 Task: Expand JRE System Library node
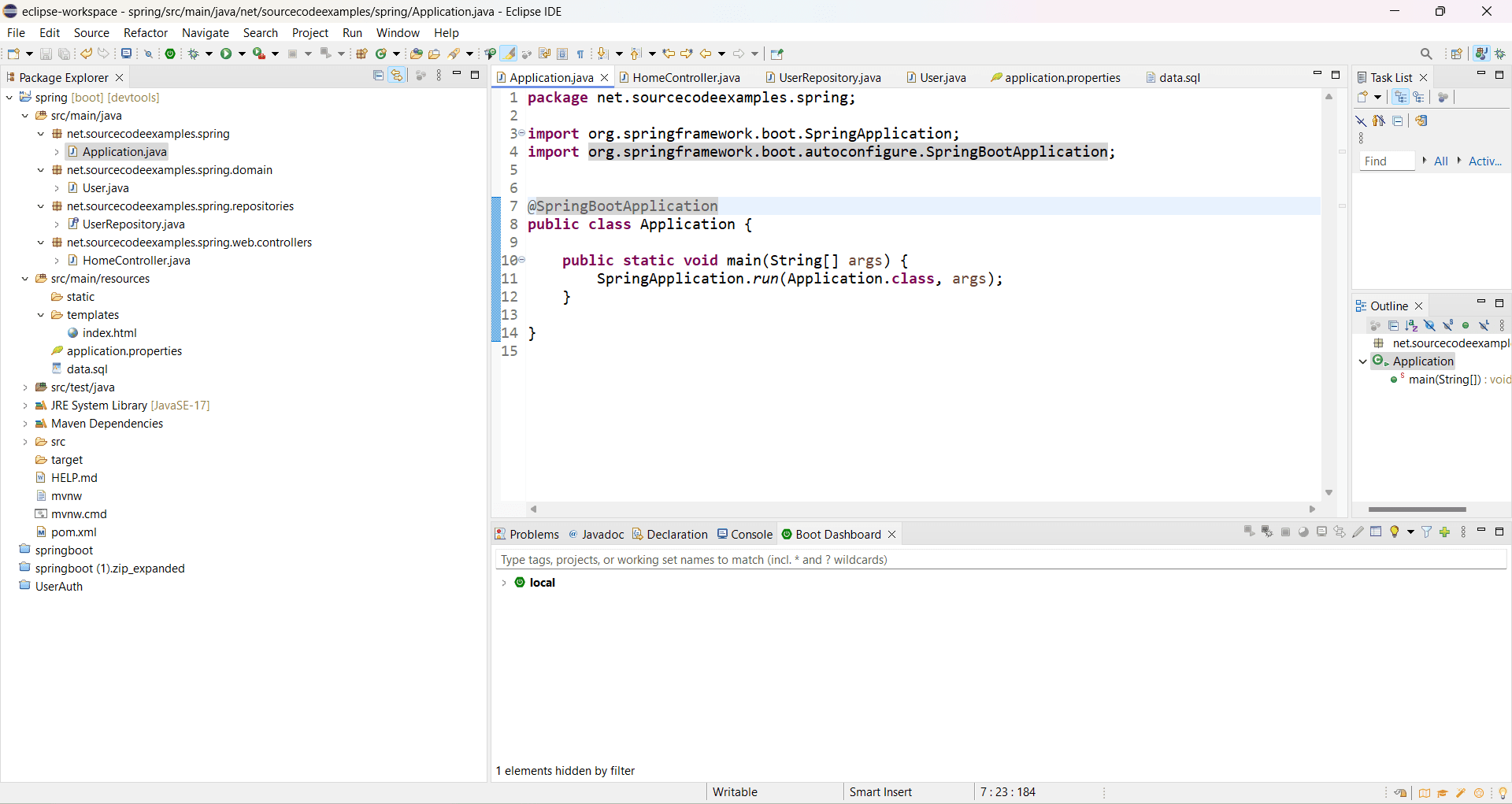24,406
